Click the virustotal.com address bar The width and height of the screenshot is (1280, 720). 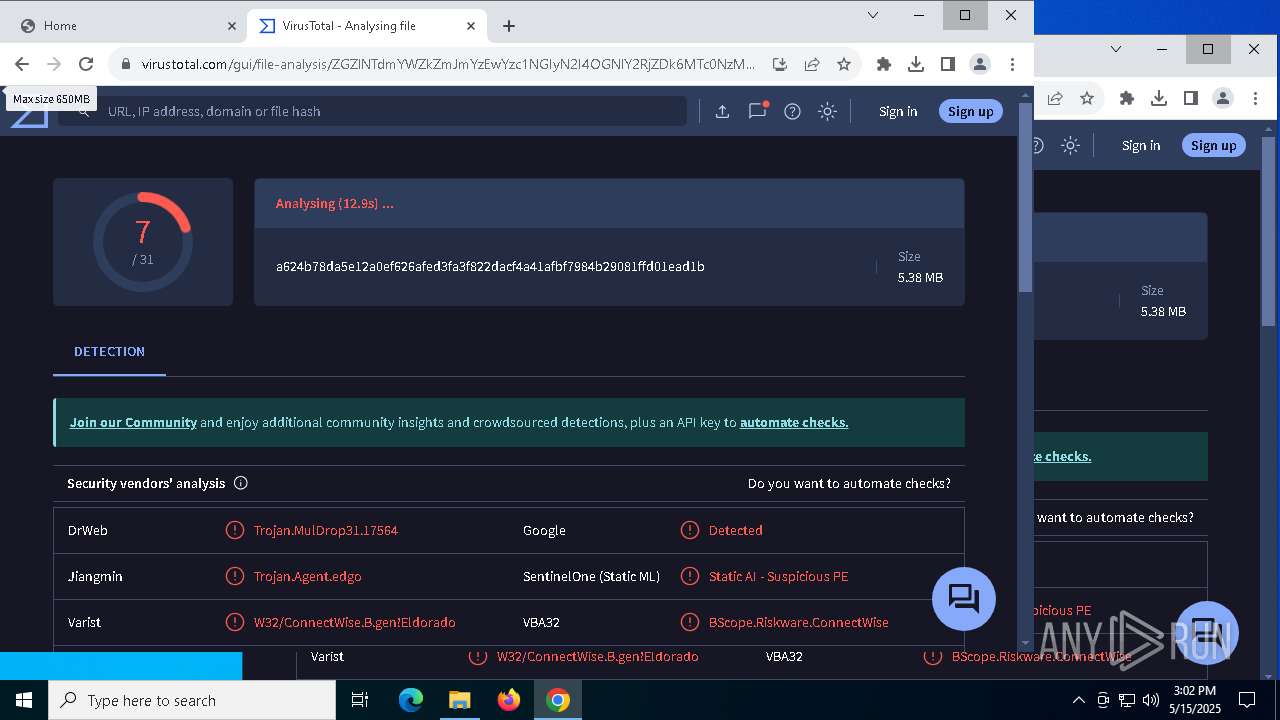point(448,64)
